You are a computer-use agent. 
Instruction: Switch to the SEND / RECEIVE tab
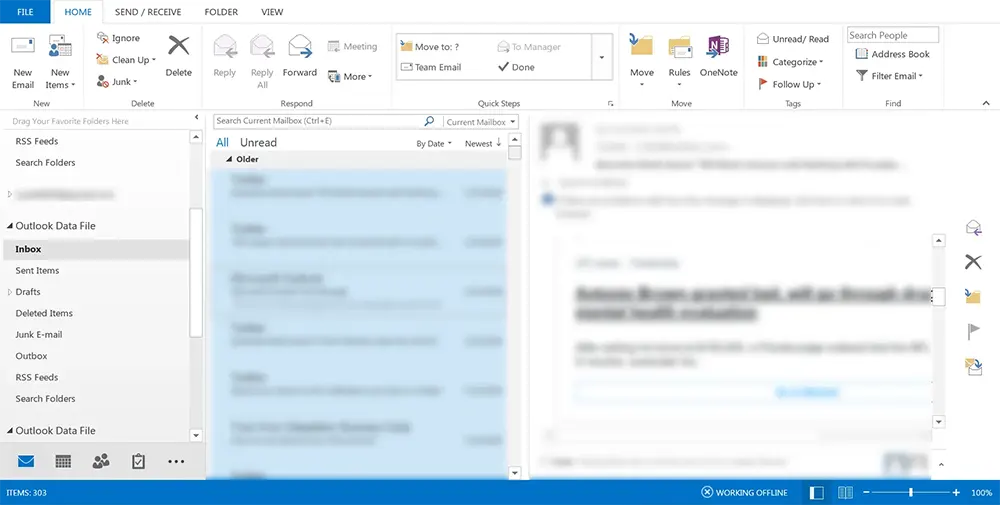pyautogui.click(x=148, y=12)
